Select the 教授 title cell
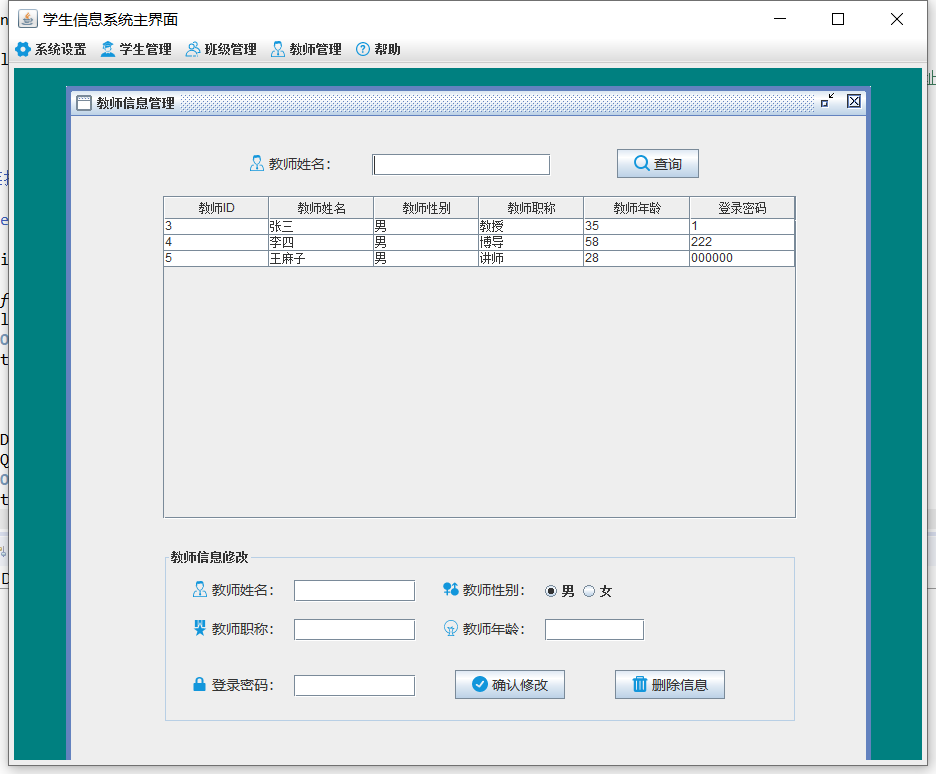This screenshot has height=774, width=936. (x=531, y=226)
